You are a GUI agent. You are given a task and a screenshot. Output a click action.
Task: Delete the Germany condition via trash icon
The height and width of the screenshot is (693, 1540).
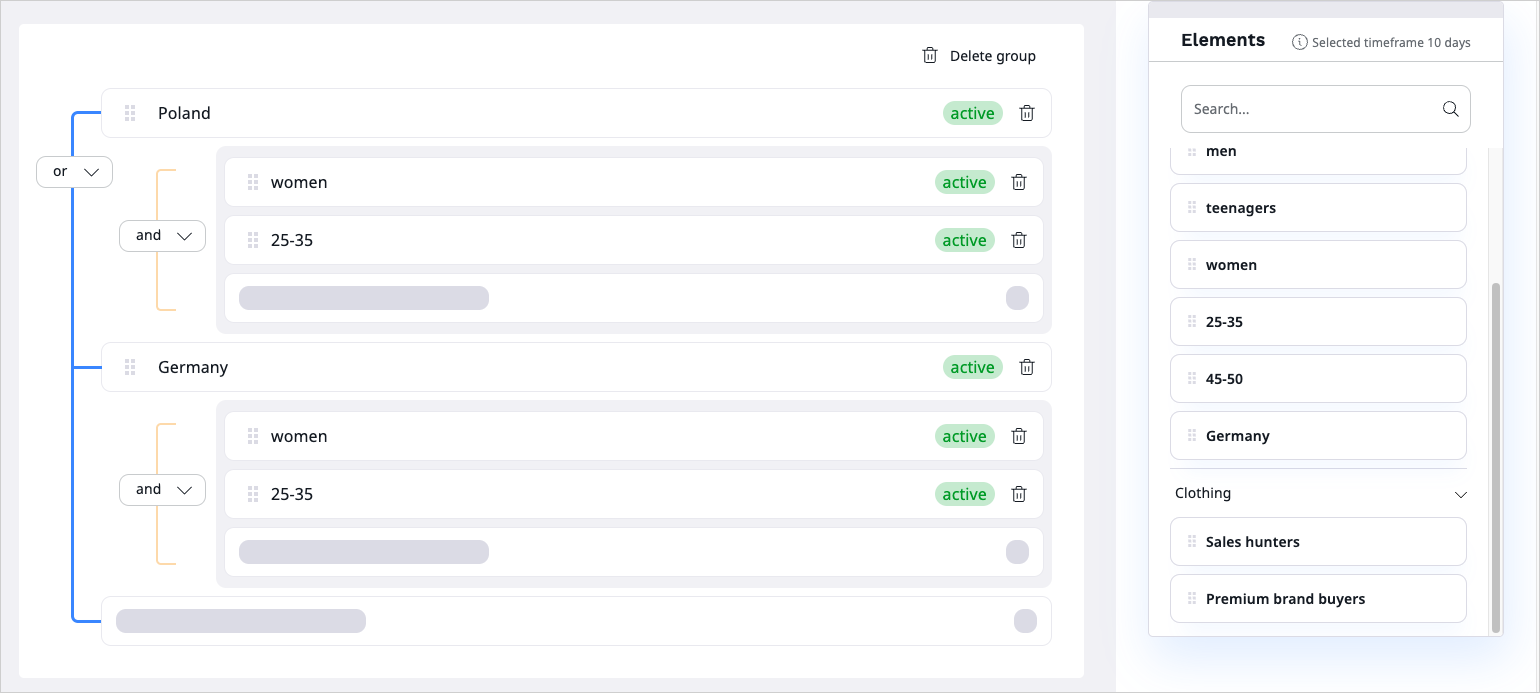[1027, 367]
